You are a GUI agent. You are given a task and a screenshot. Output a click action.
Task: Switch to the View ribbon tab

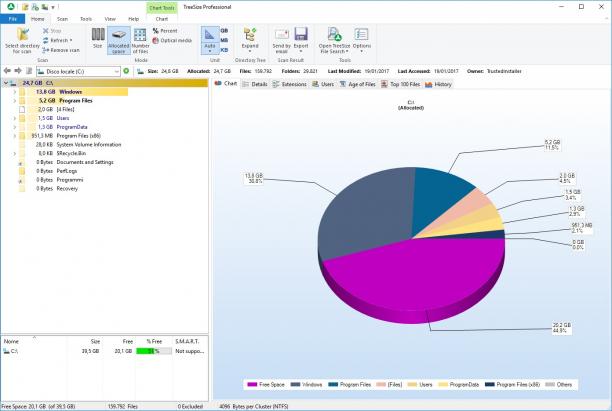[x=110, y=19]
